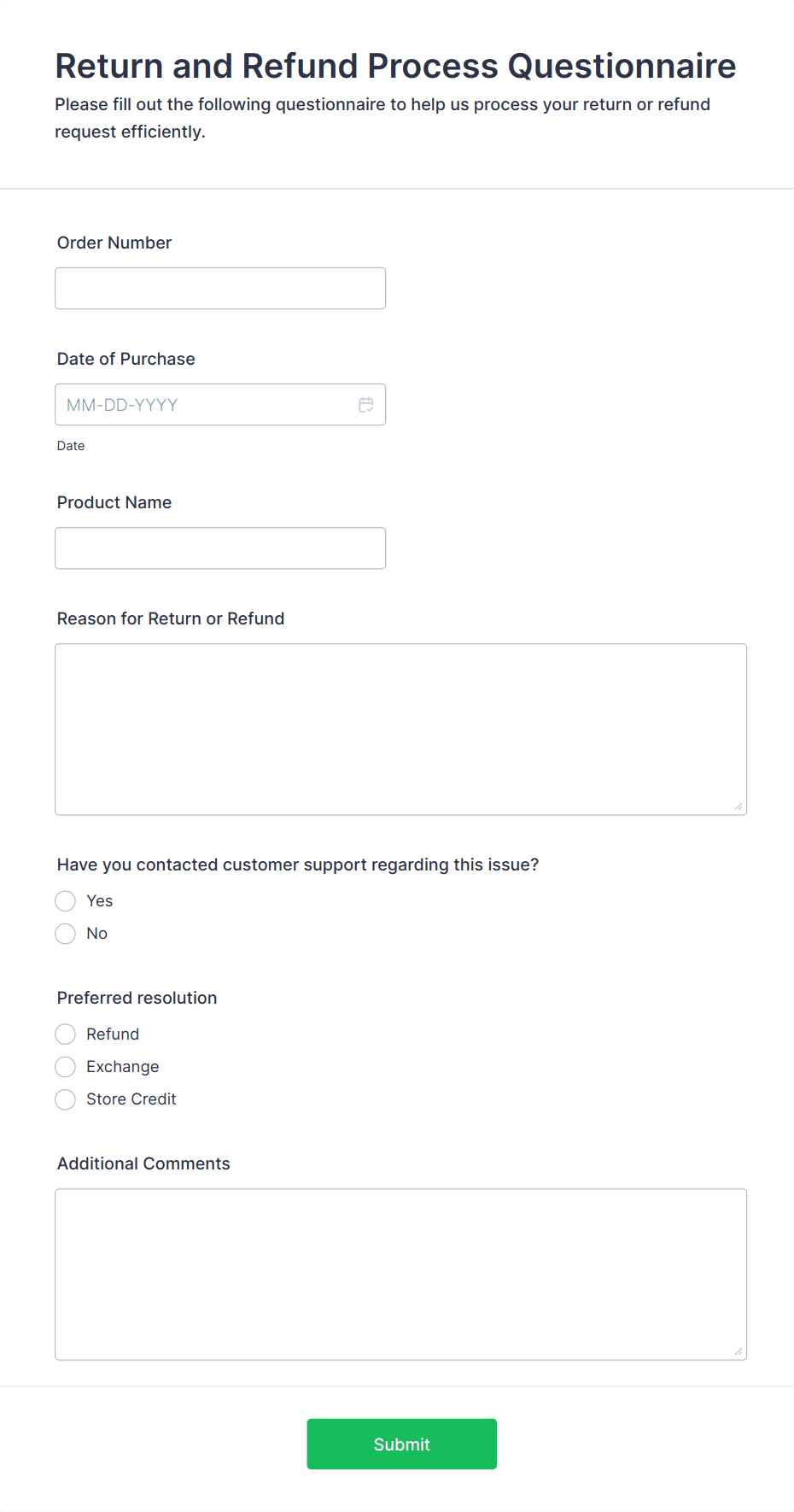
Task: Choose Exchange as preferred resolution
Action: pos(65,1066)
